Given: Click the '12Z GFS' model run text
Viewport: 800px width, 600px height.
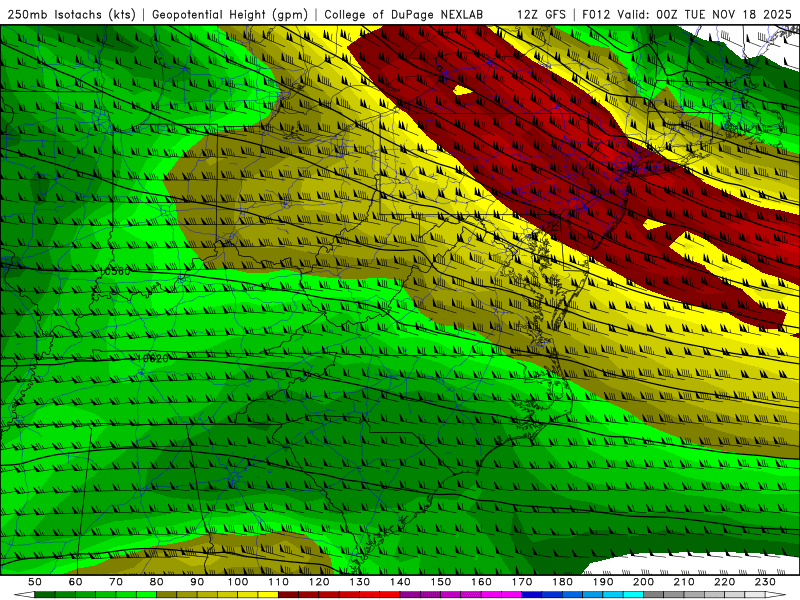Looking at the screenshot, I should pos(541,15).
